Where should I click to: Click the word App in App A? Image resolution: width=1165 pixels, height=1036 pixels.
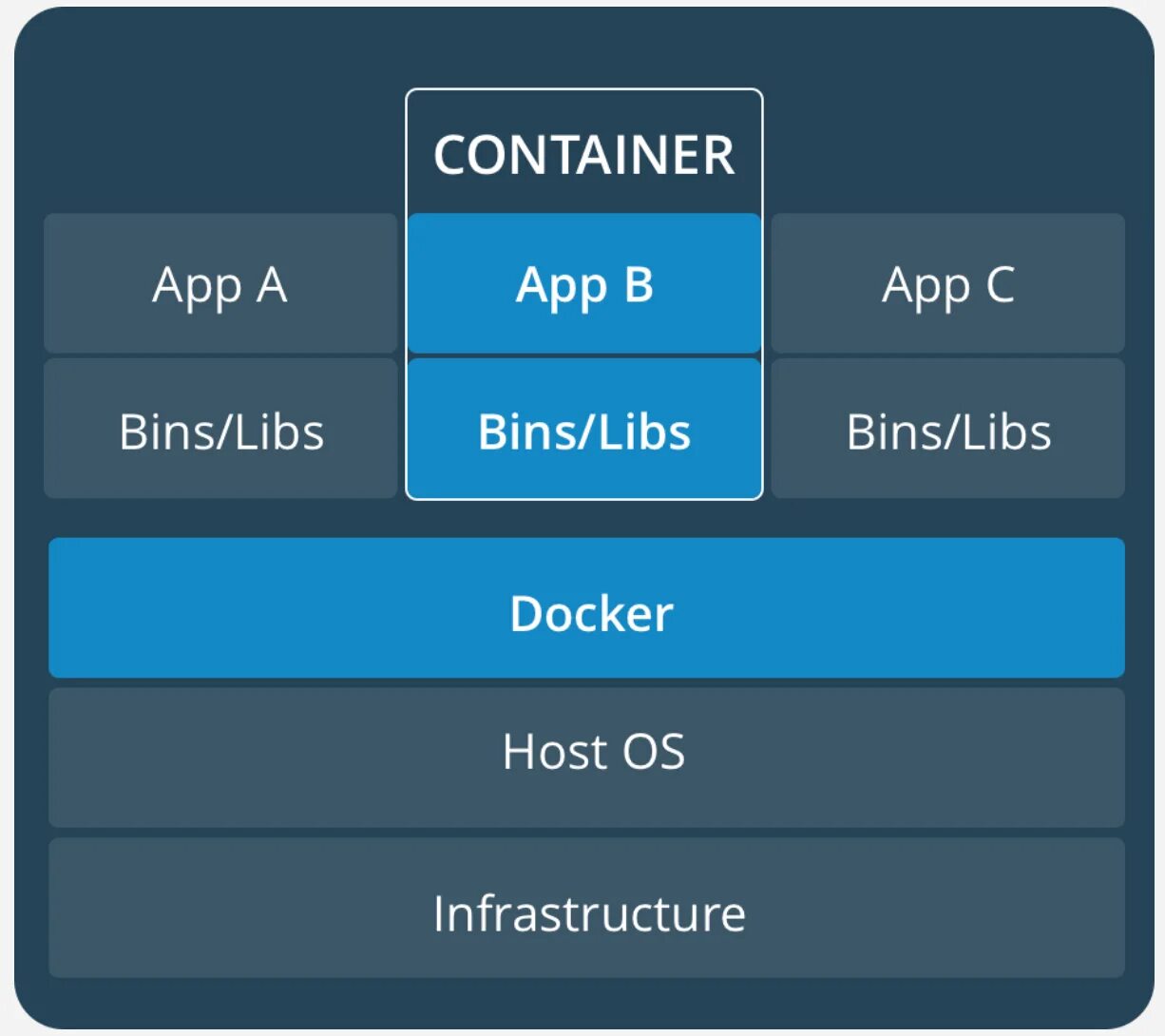pyautogui.click(x=196, y=286)
